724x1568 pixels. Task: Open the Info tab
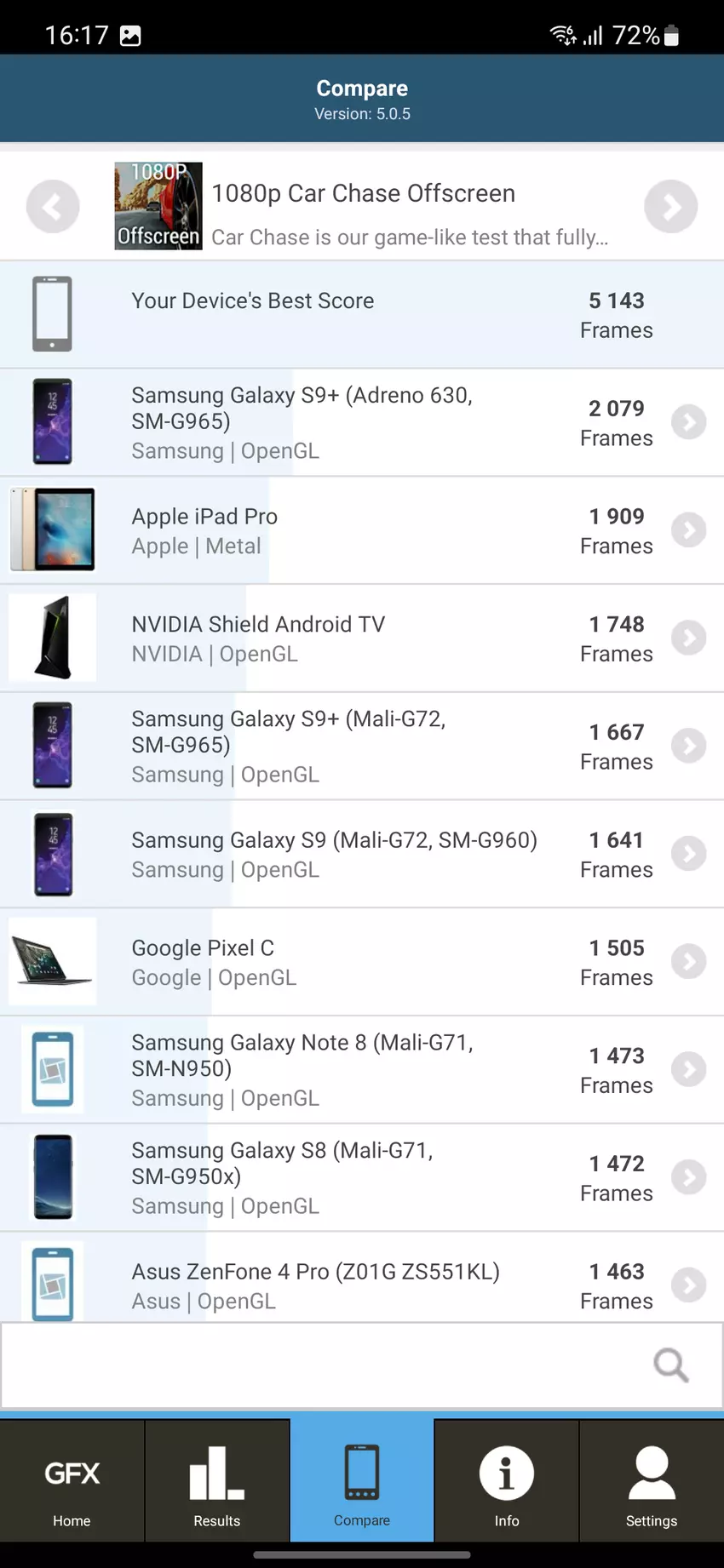(507, 1484)
